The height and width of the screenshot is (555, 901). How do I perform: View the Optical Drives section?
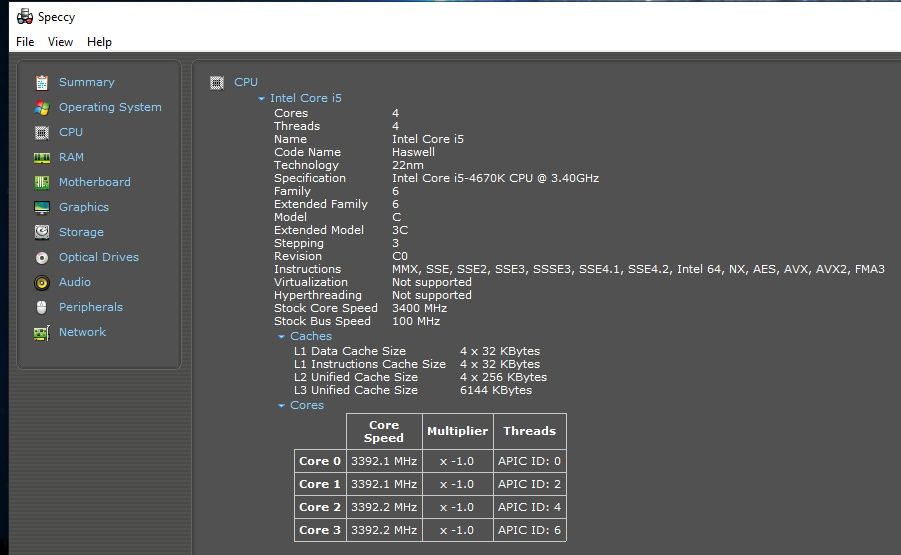pos(99,257)
